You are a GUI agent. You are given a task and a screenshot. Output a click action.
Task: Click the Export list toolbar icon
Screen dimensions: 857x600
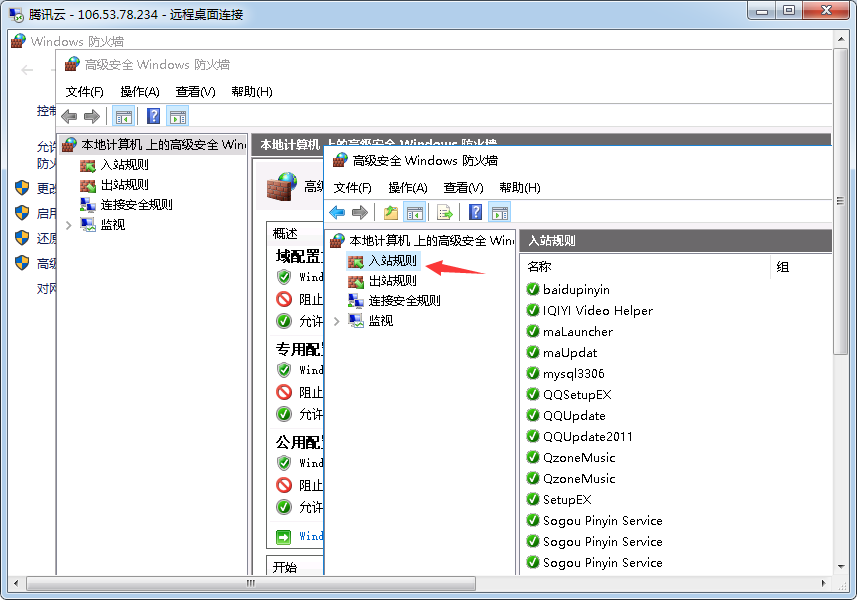pyautogui.click(x=445, y=212)
